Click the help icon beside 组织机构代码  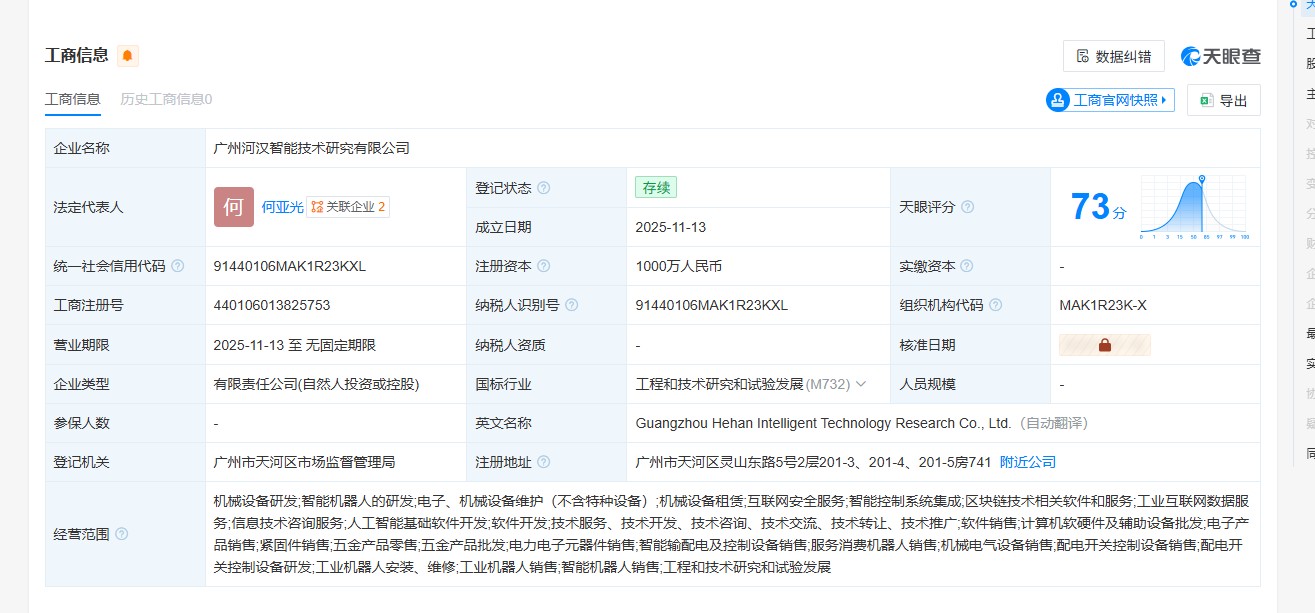pyautogui.click(x=995, y=305)
